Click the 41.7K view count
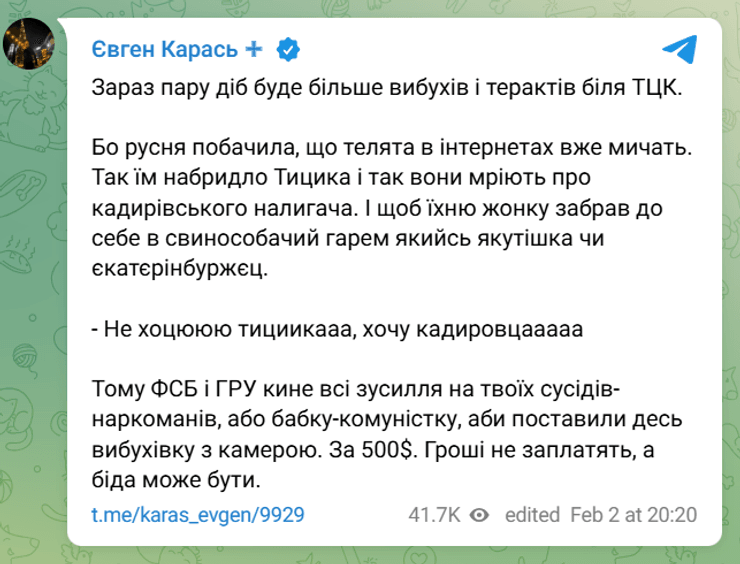This screenshot has height=564, width=740. [433, 515]
